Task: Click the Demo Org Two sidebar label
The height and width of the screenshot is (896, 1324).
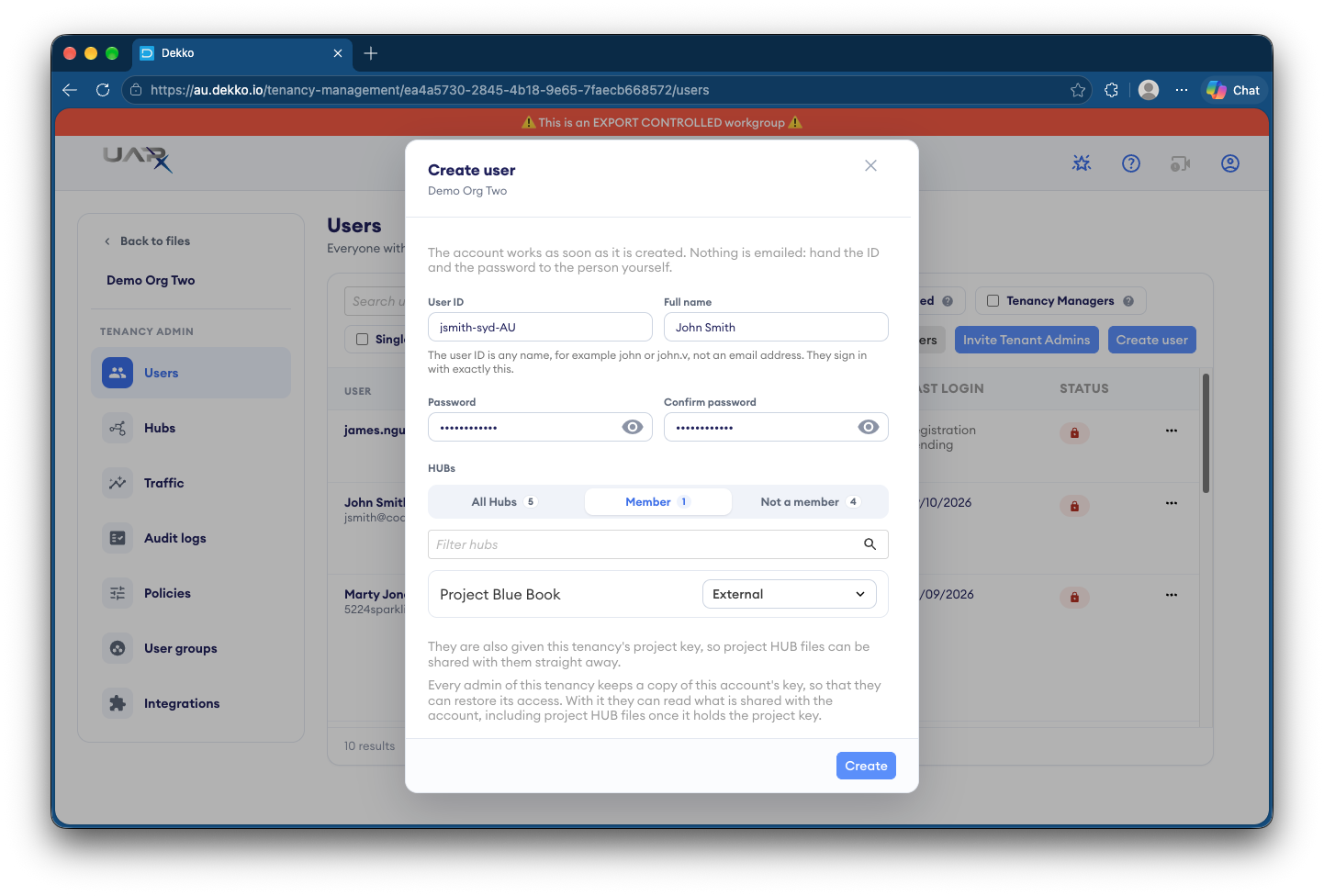Action: 151,280
